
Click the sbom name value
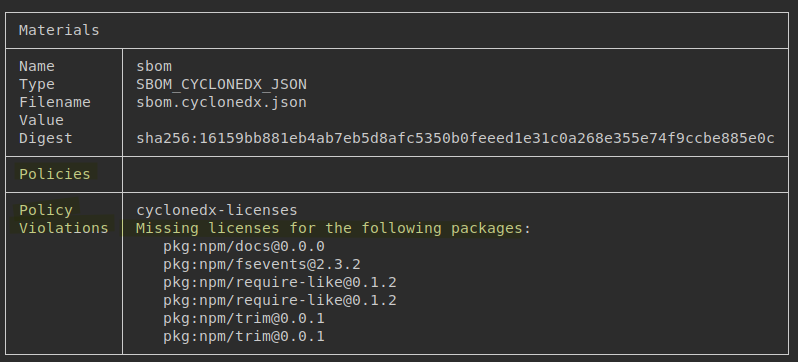tap(154, 66)
